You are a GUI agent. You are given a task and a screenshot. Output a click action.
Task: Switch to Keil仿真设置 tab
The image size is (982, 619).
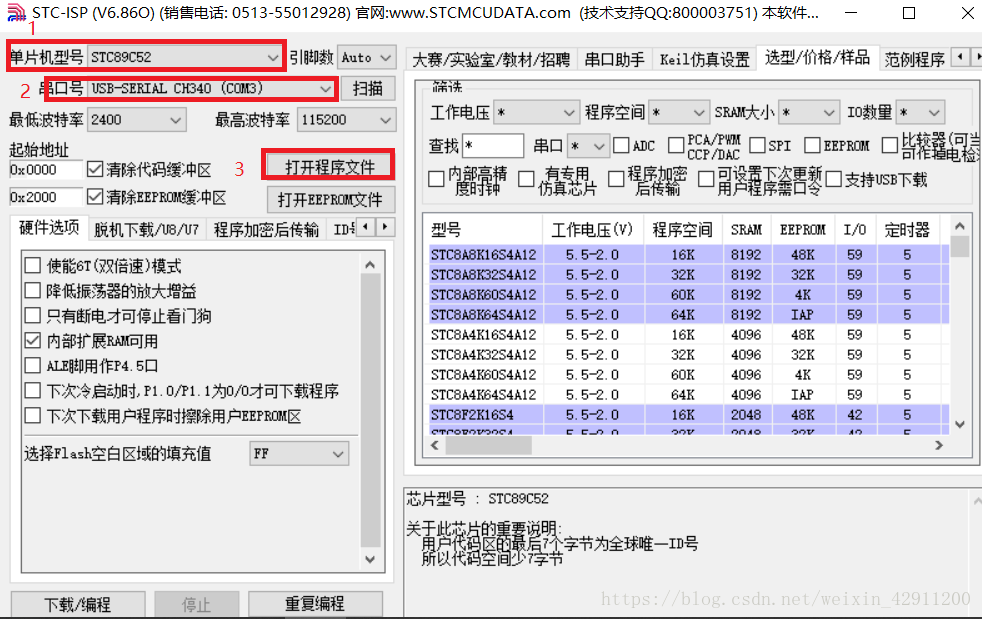click(x=705, y=60)
